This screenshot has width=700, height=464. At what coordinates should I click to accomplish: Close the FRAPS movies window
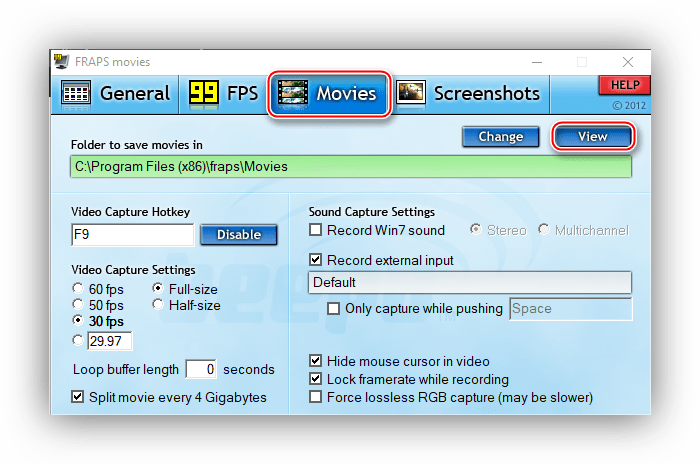pyautogui.click(x=628, y=62)
